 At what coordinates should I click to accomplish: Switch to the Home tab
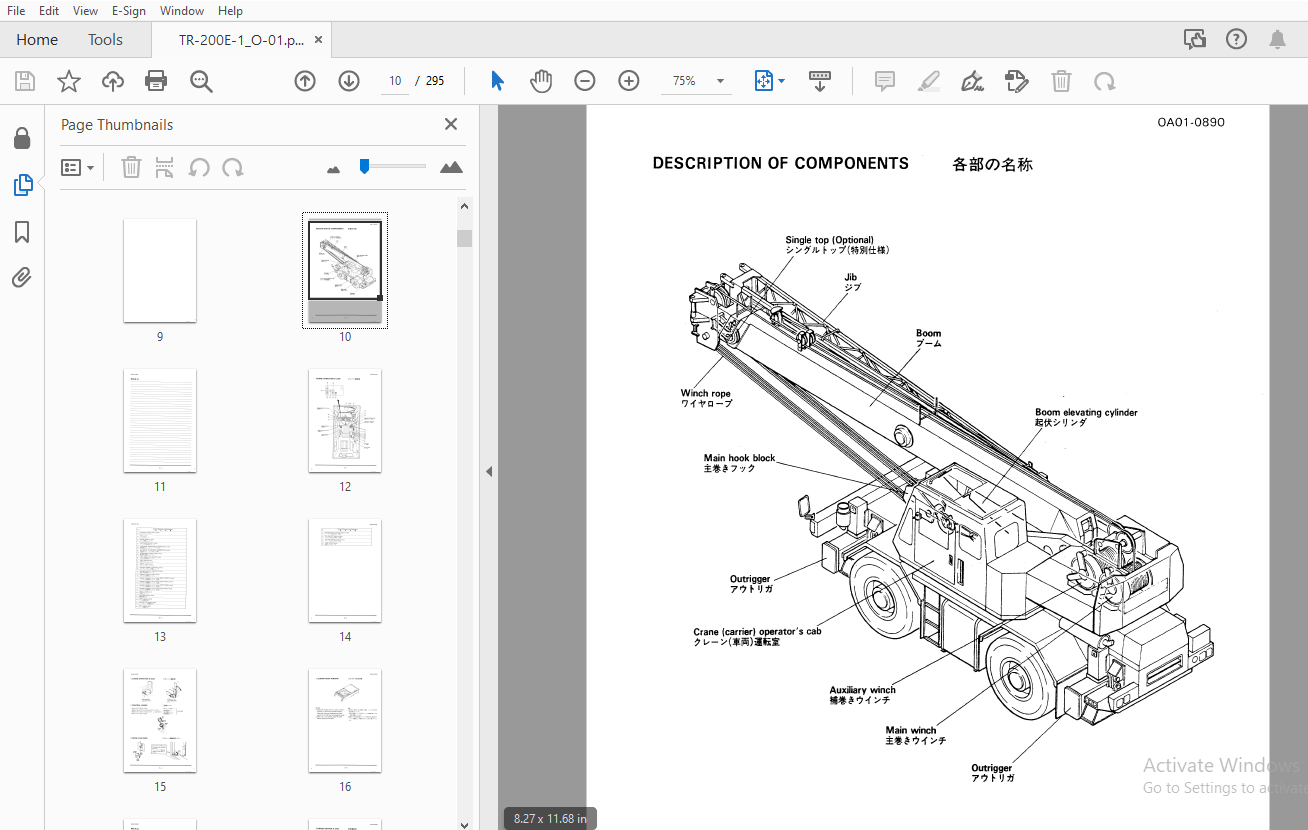tap(37, 40)
